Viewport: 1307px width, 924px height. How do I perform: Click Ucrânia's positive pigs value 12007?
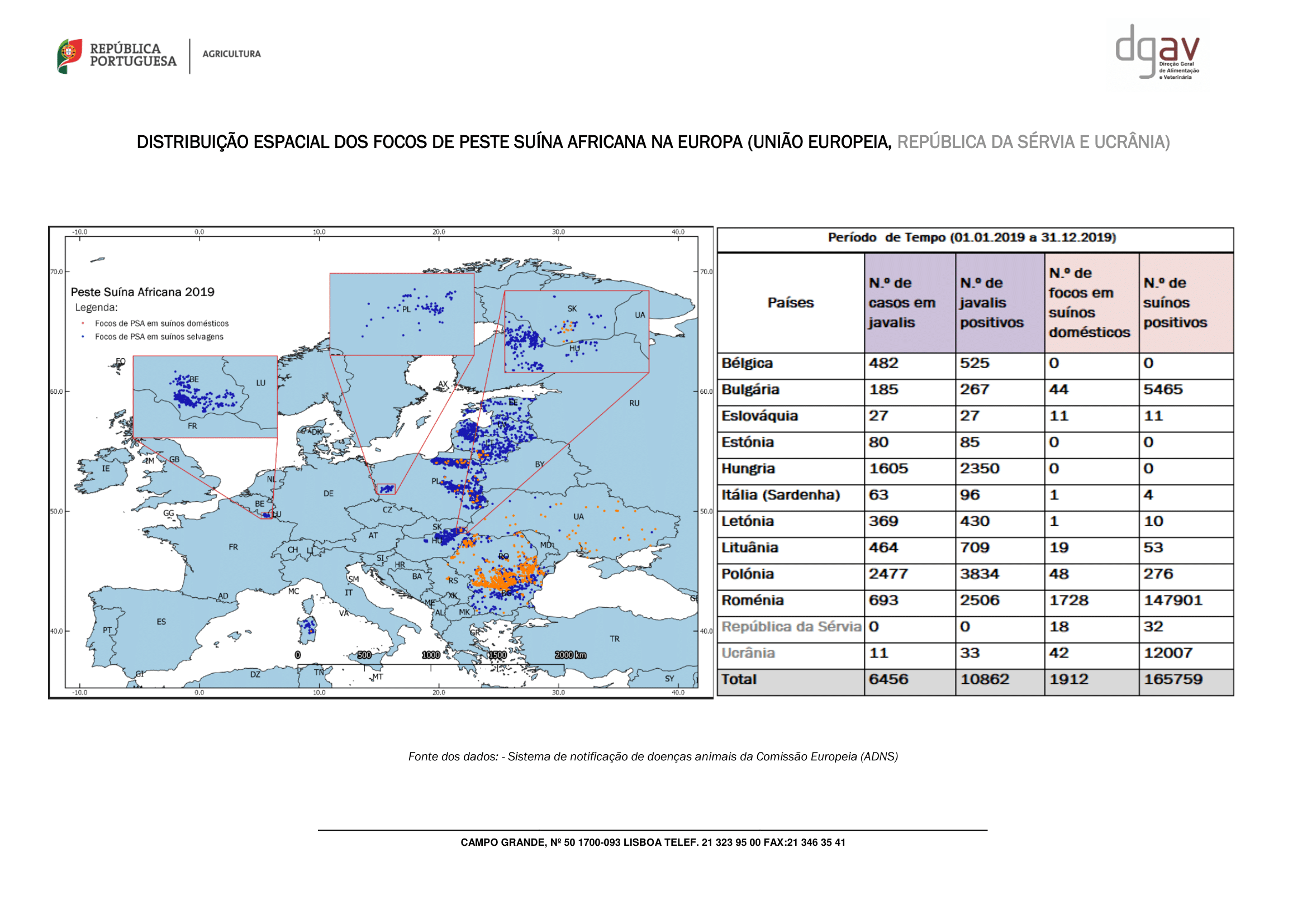pyautogui.click(x=1168, y=653)
